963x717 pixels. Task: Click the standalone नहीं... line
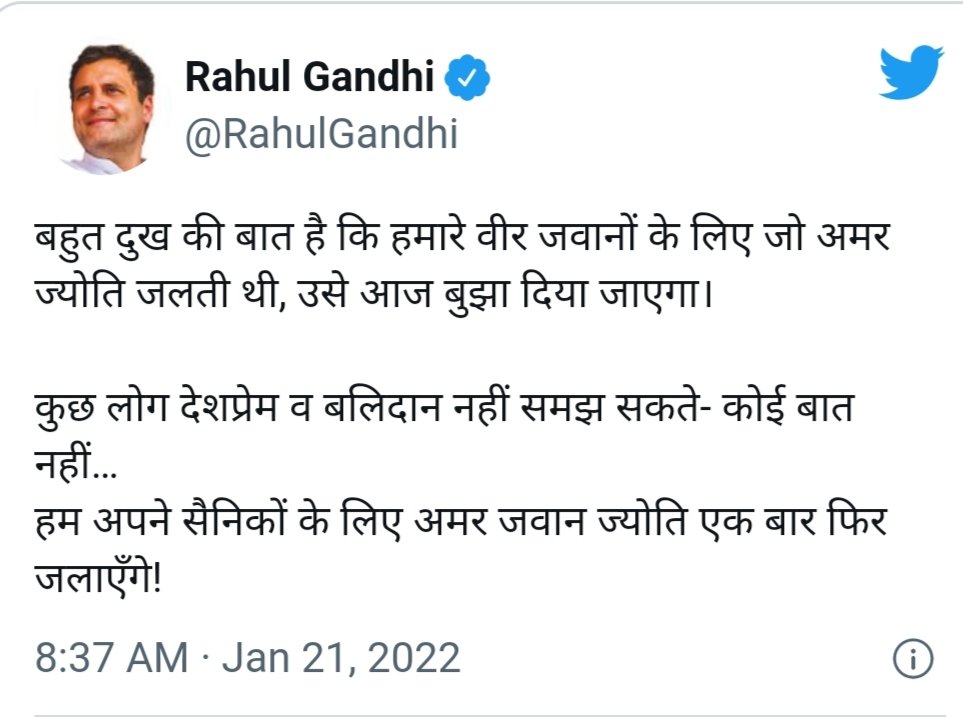tap(75, 466)
